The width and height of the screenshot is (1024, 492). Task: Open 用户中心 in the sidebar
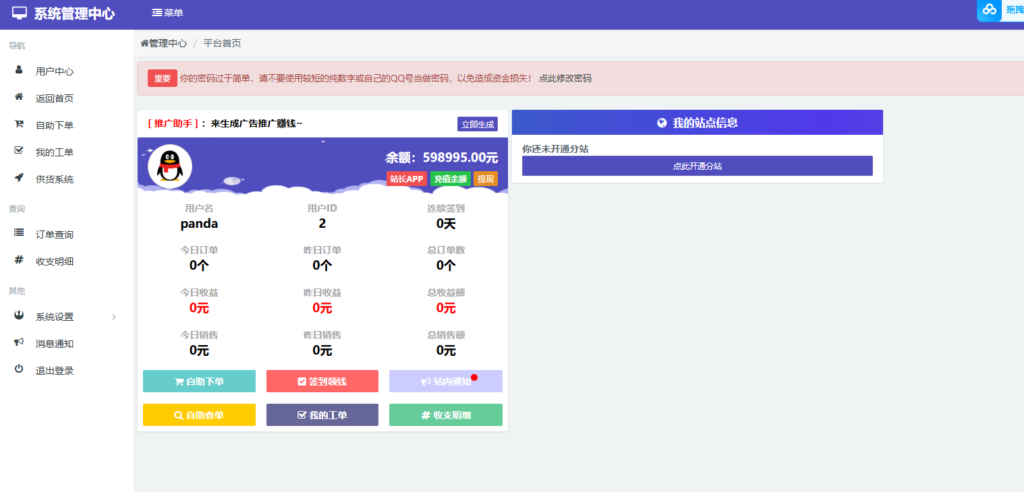click(x=54, y=71)
